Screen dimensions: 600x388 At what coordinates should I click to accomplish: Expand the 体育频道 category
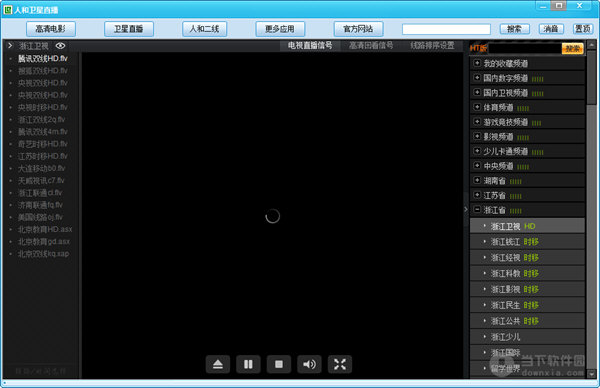point(477,107)
